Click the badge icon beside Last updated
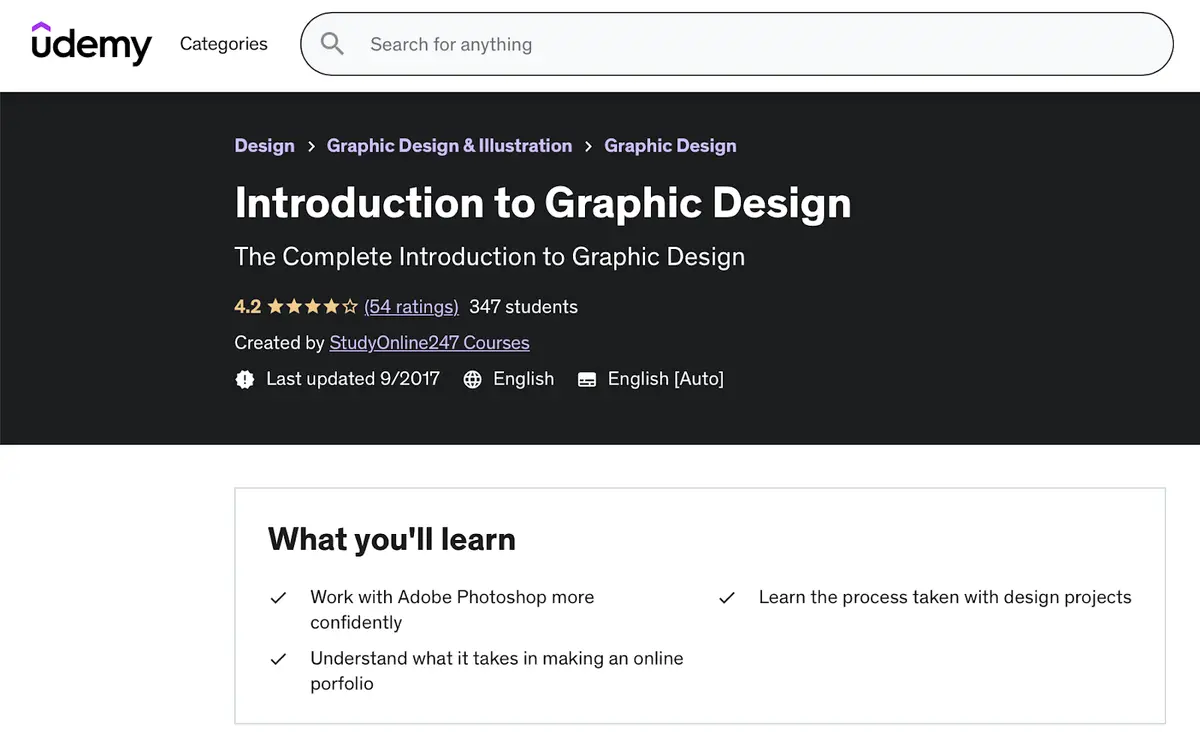 (x=245, y=379)
